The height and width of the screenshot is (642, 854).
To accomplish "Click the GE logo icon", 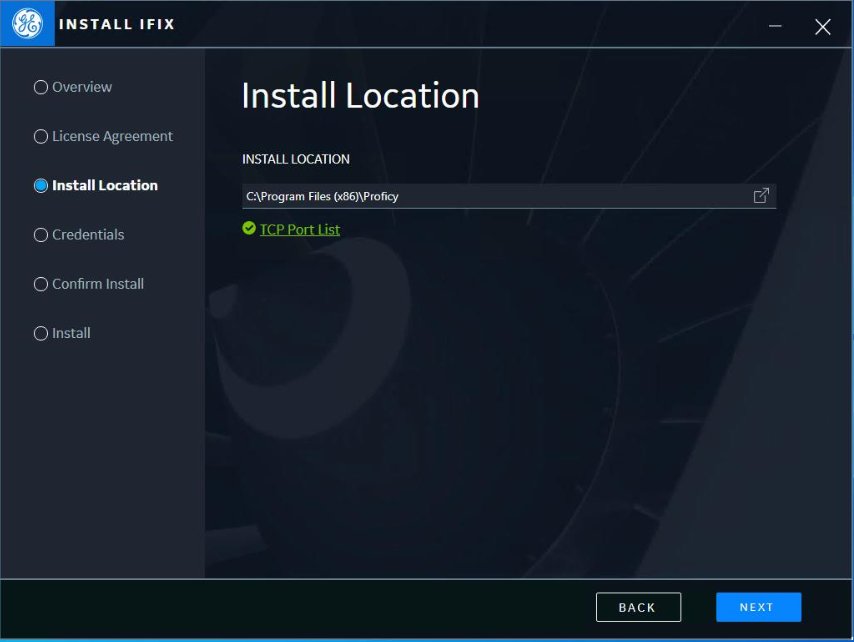I will pos(27,23).
